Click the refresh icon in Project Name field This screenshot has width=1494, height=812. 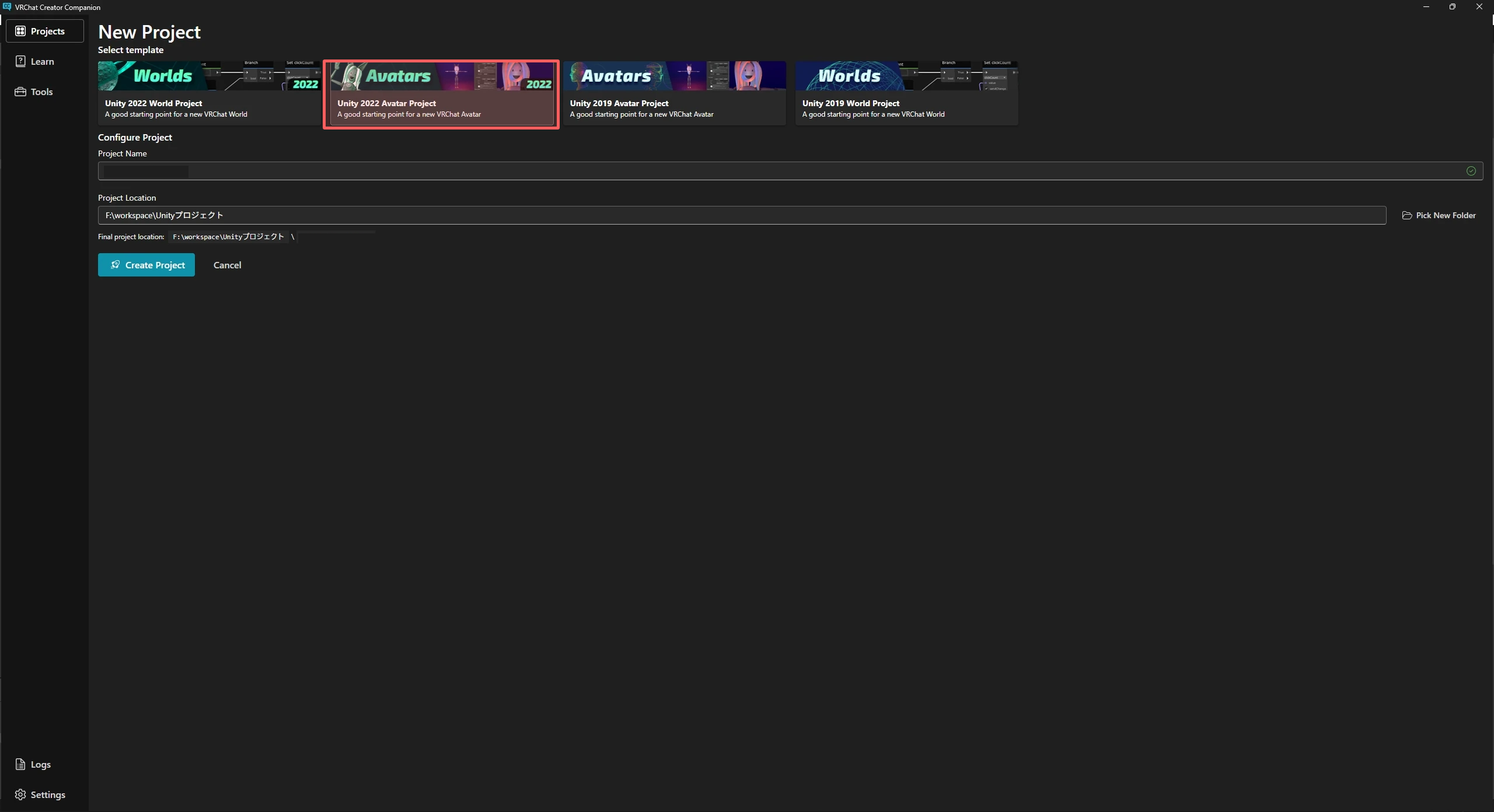click(1471, 170)
